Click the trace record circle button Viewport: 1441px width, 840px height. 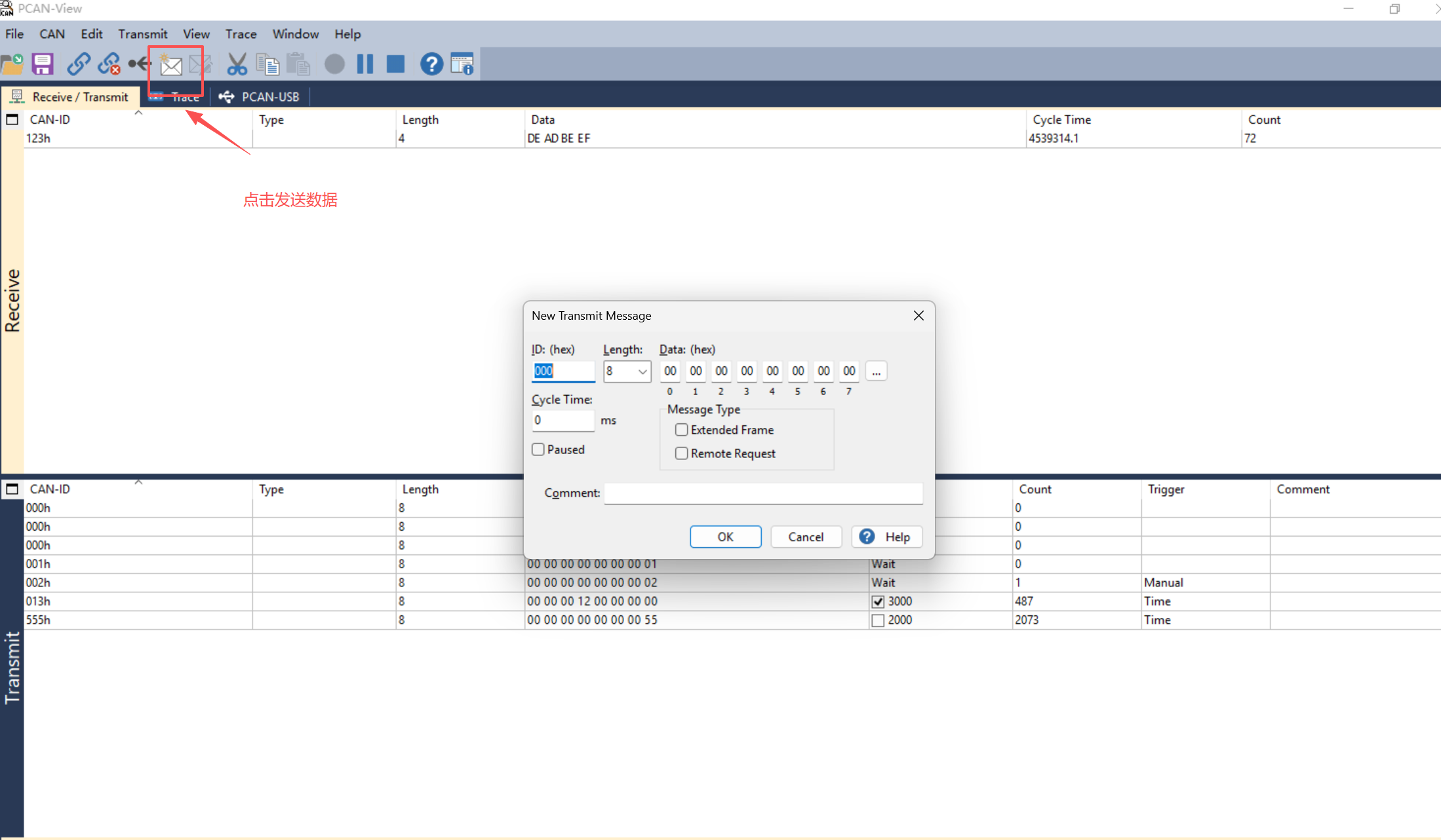click(334, 64)
